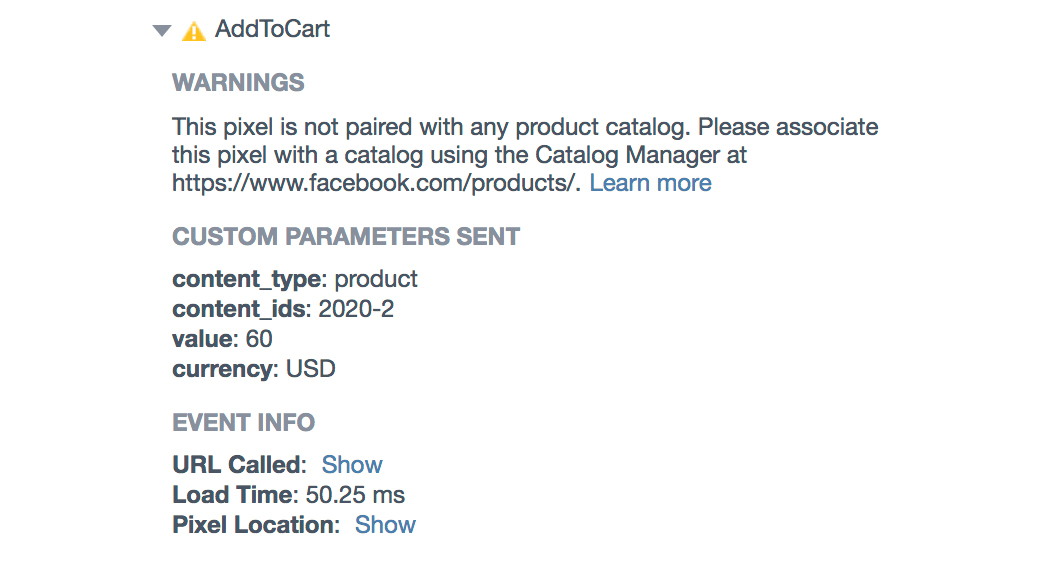Screen dimensions: 1049x564
Task: Click the yellow warning icon beside AddToCart
Action: tap(194, 31)
